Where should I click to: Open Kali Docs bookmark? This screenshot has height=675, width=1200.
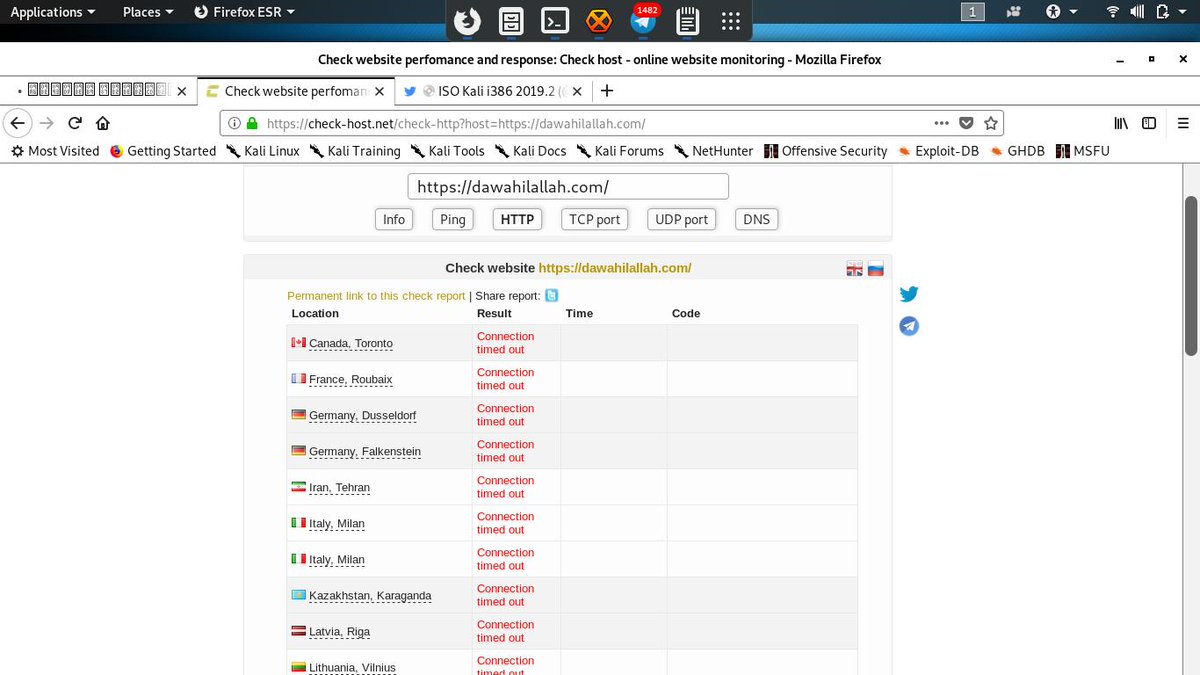point(530,151)
